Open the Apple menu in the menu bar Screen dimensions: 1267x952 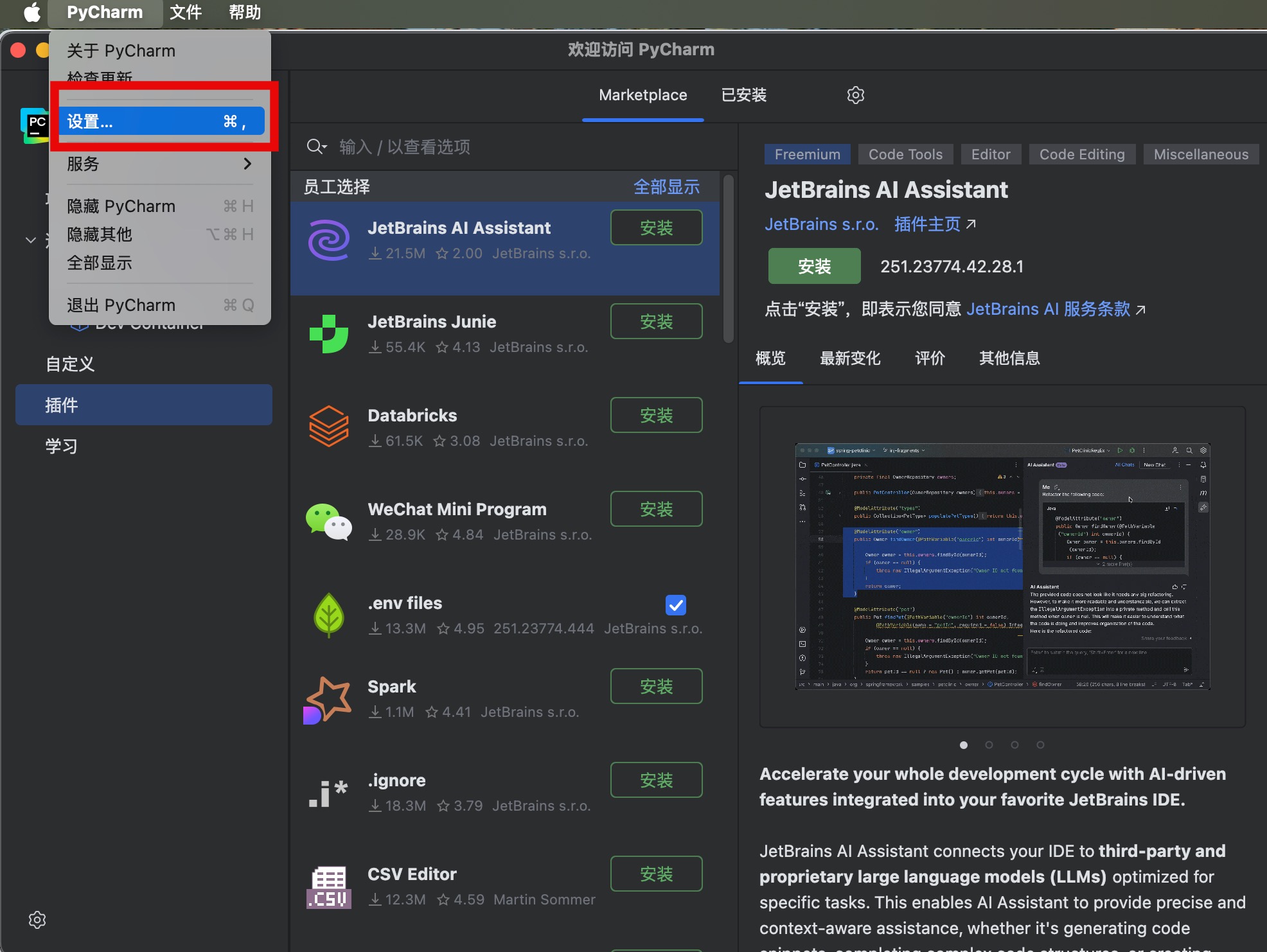(31, 12)
